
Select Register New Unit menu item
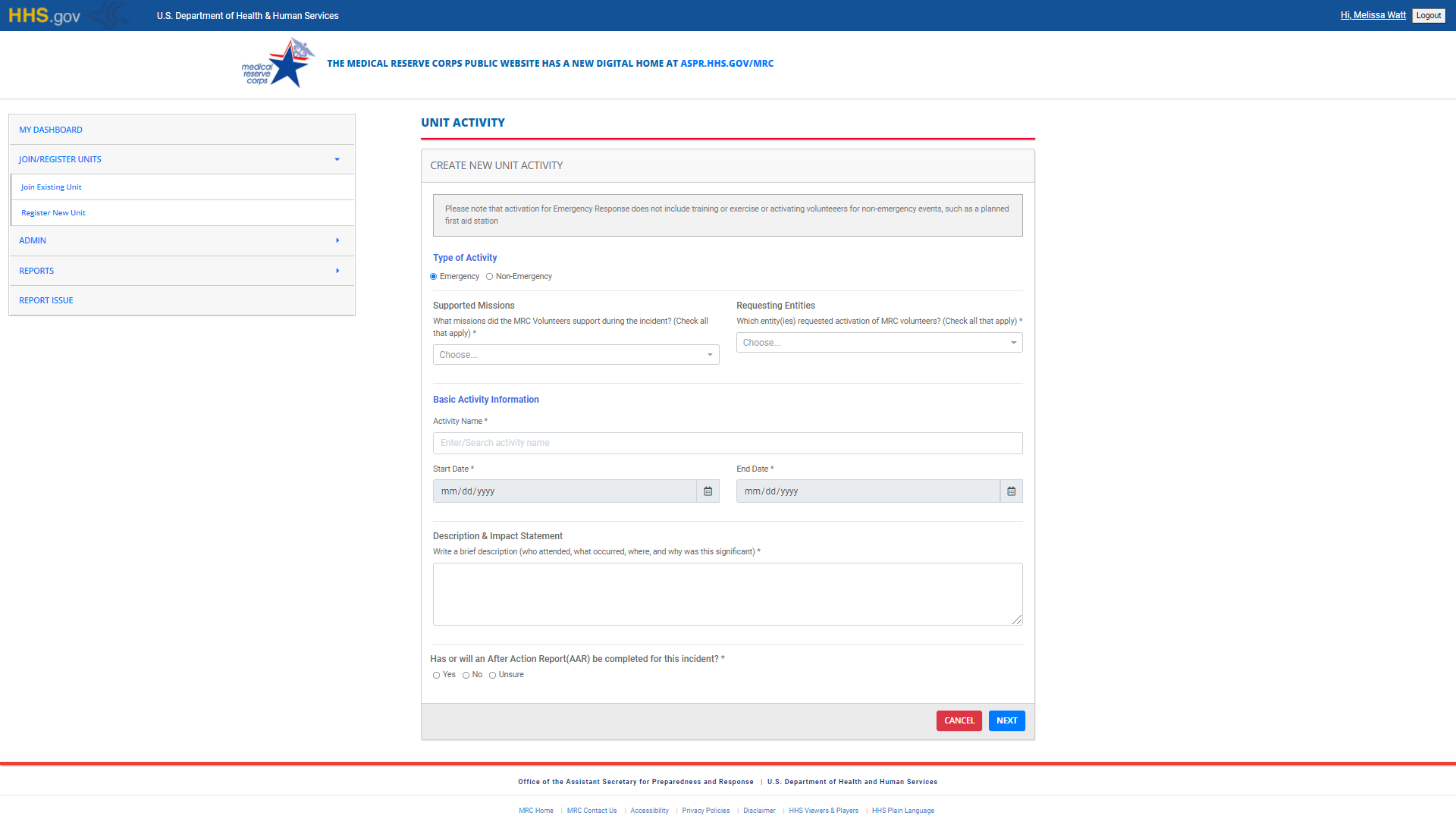tap(53, 213)
